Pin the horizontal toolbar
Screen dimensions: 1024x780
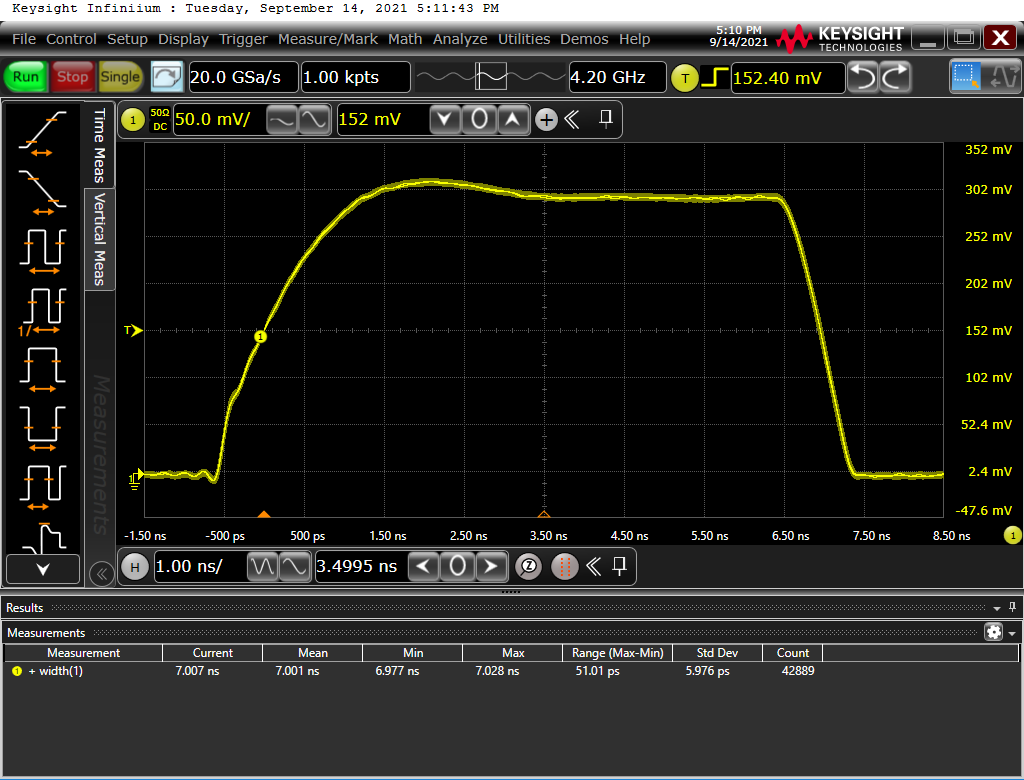620,567
